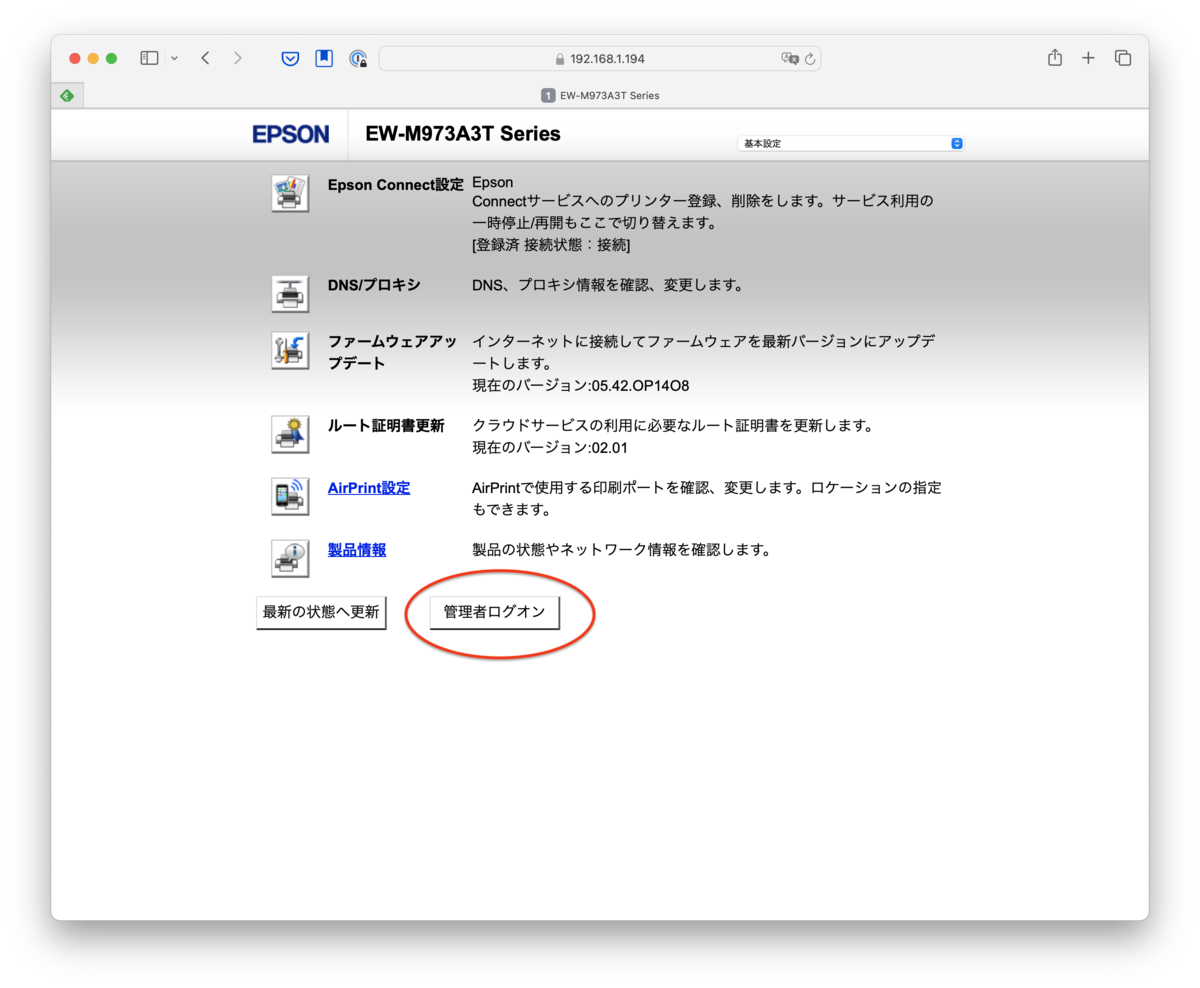The image size is (1200, 988).
Task: Click the DNS/プロキシ printer icon
Action: (290, 294)
